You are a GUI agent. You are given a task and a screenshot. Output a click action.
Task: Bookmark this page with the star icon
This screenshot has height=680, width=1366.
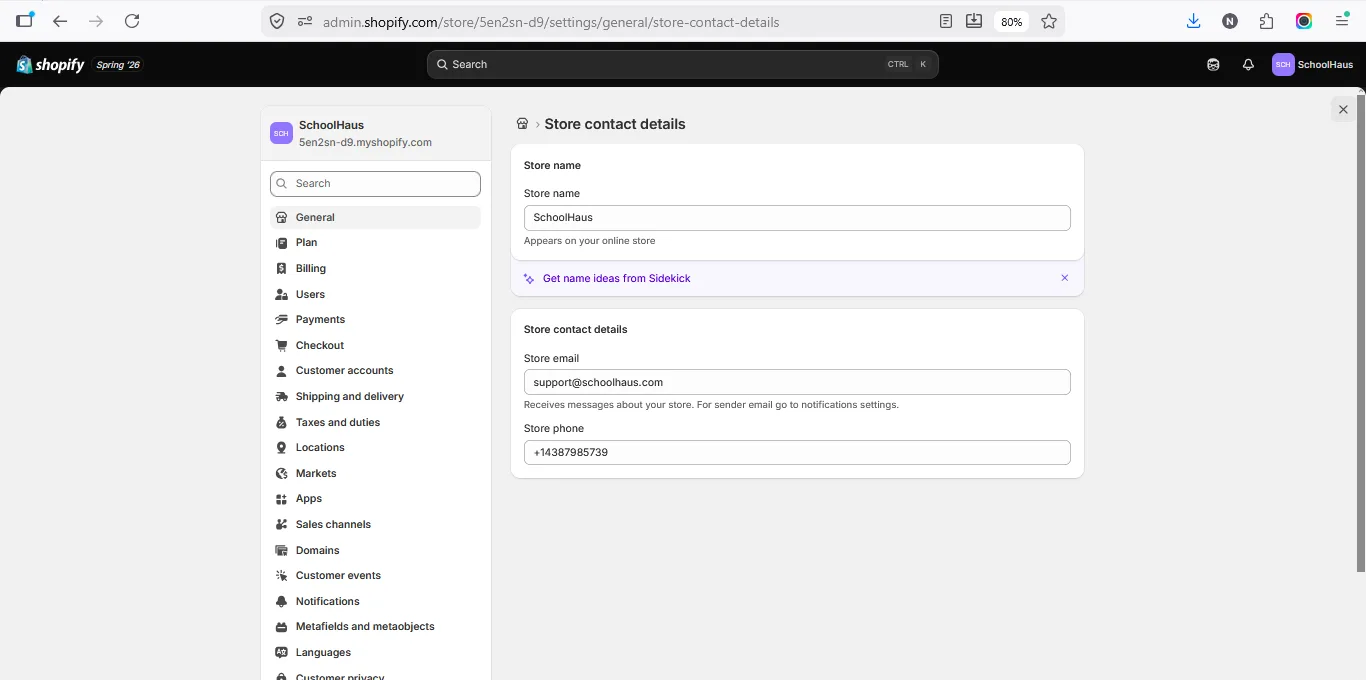(1048, 21)
